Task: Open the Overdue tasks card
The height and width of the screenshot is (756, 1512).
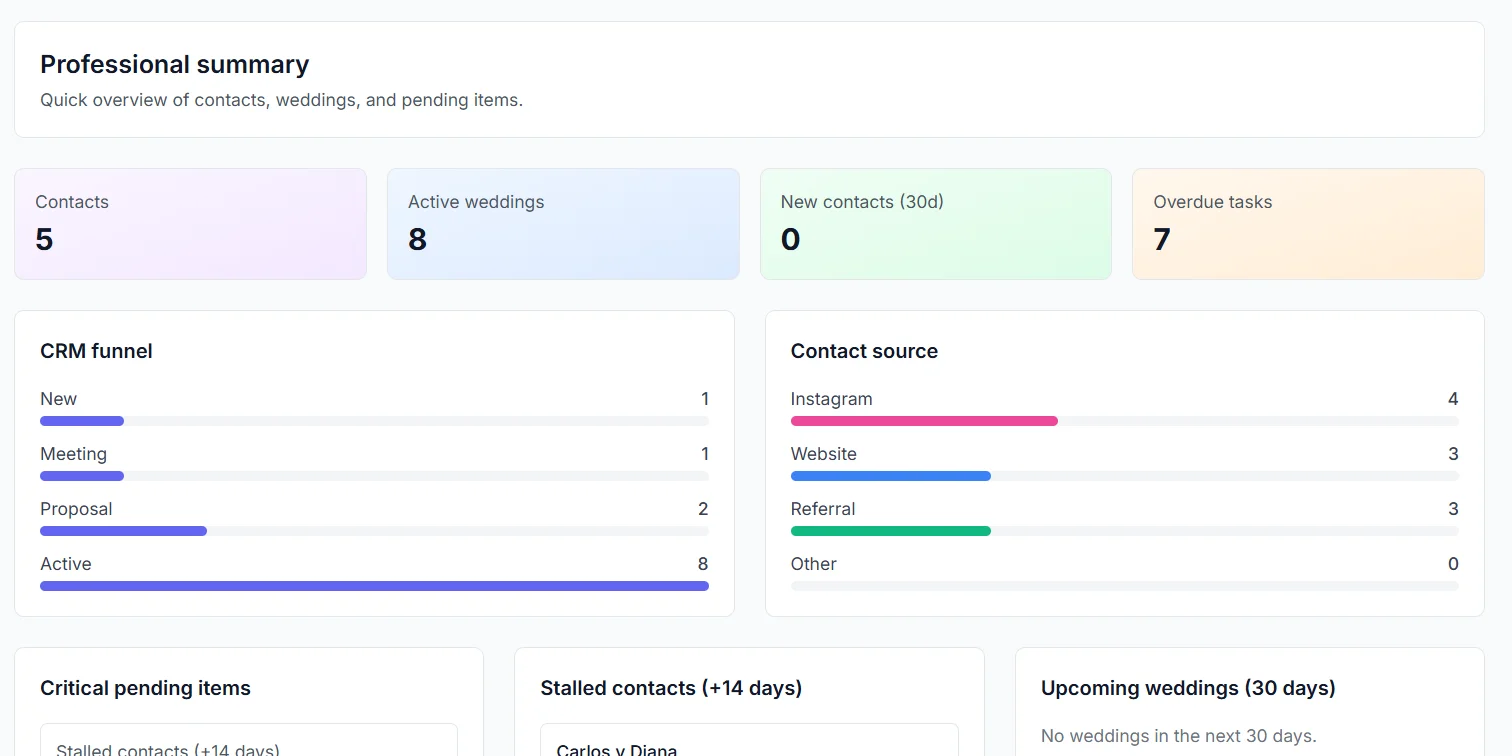Action: click(x=1308, y=224)
